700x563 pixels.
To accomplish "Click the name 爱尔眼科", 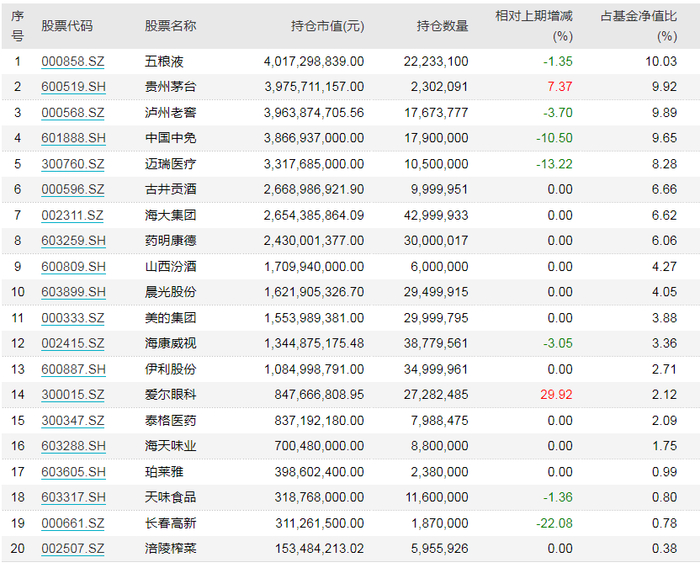I will coord(171,395).
